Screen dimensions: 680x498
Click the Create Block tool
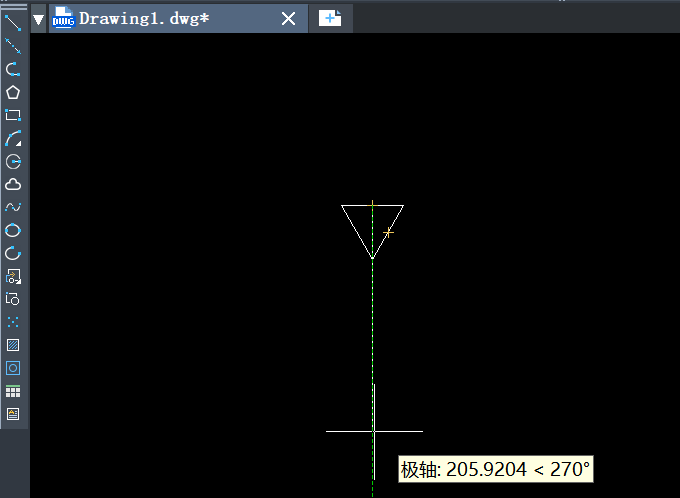click(x=13, y=299)
